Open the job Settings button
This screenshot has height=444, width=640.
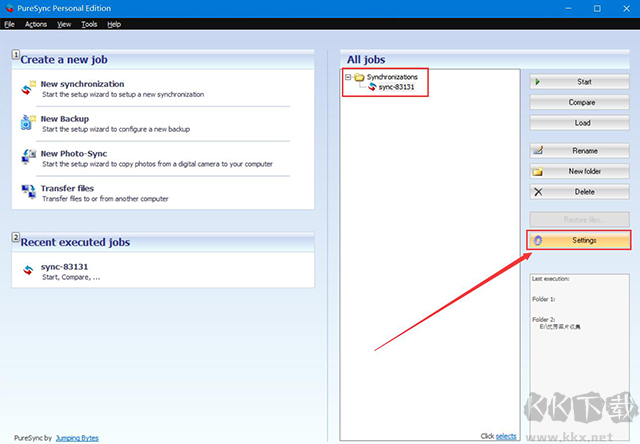(x=579, y=240)
